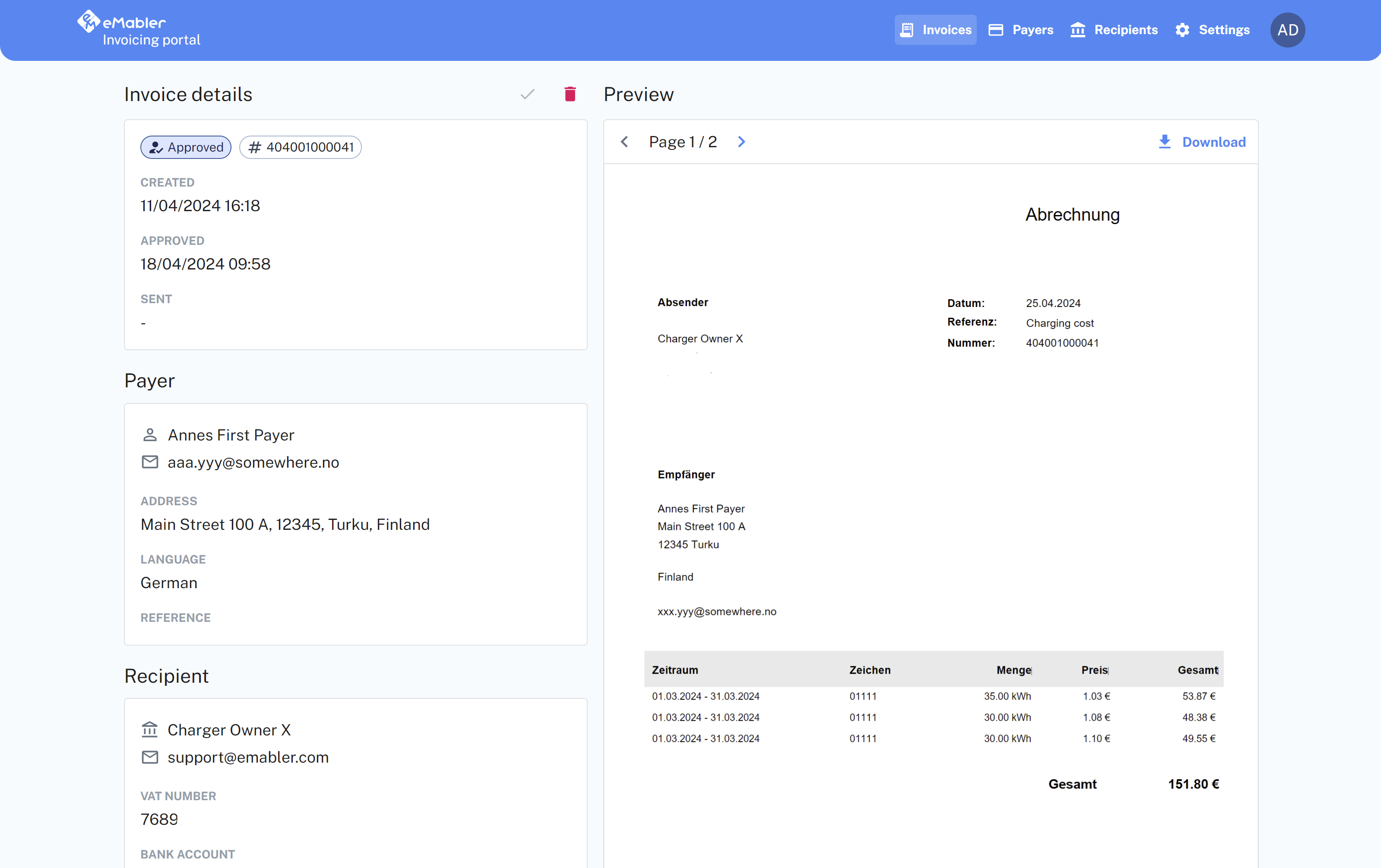Click the download icon next to Download
Viewport: 1381px width, 868px height.
[x=1164, y=142]
